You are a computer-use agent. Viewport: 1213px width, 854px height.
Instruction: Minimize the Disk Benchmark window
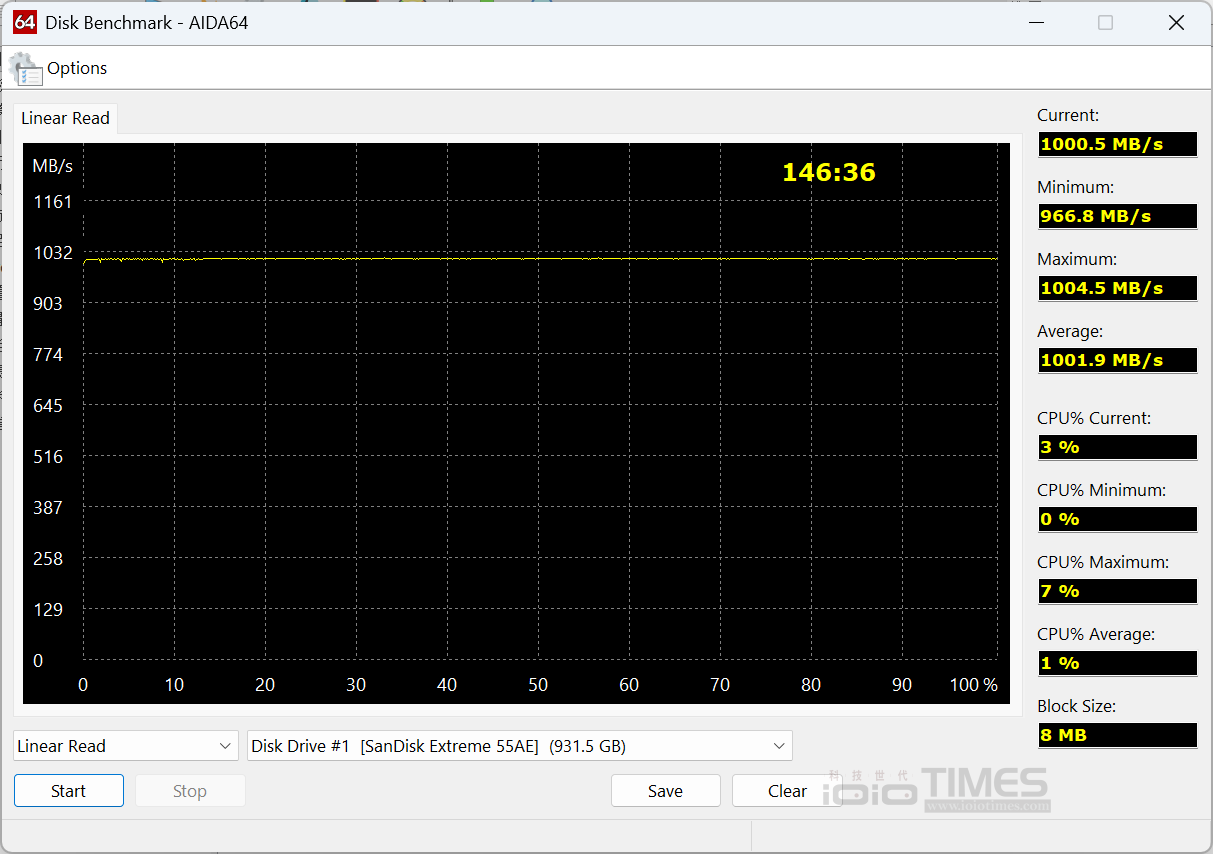[1036, 21]
